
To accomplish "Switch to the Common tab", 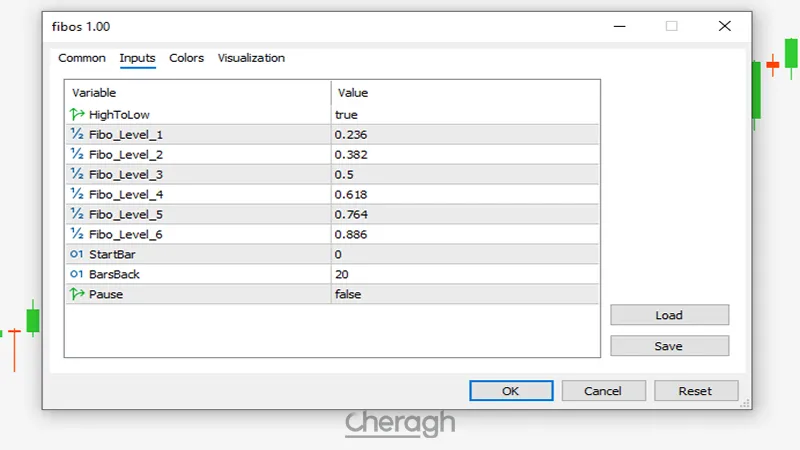I will [82, 58].
